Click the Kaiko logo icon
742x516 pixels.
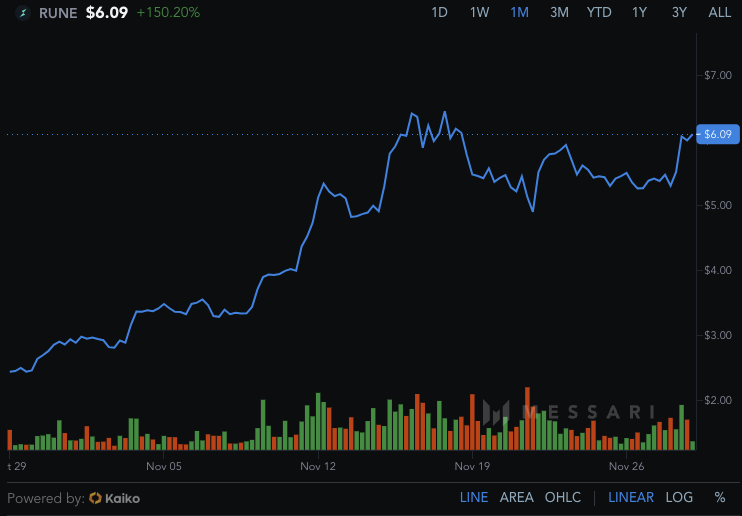[x=95, y=498]
